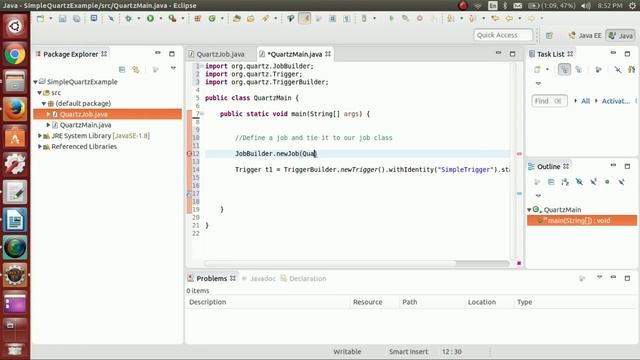This screenshot has height=360, width=640.
Task: Open Package Explorer view menu triangle
Action: pos(173,69)
